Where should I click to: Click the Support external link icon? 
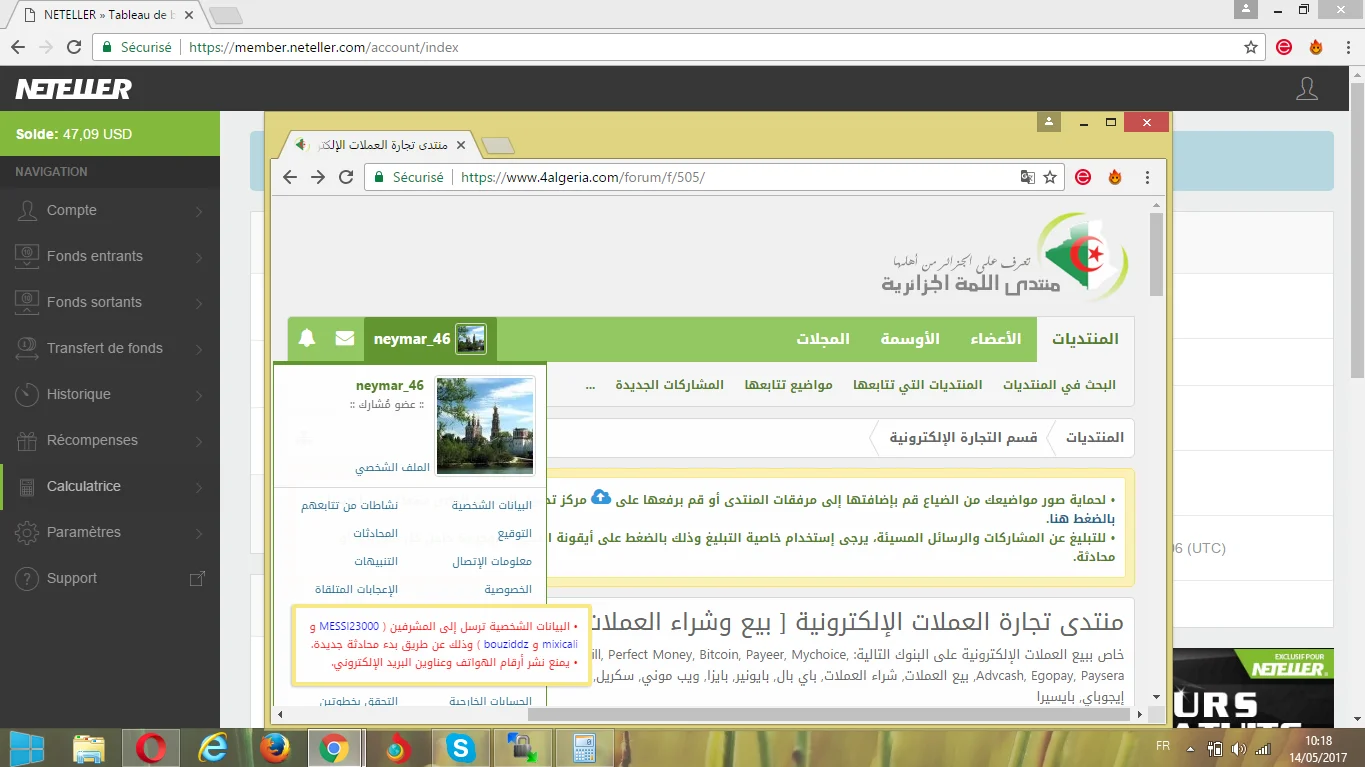click(197, 578)
